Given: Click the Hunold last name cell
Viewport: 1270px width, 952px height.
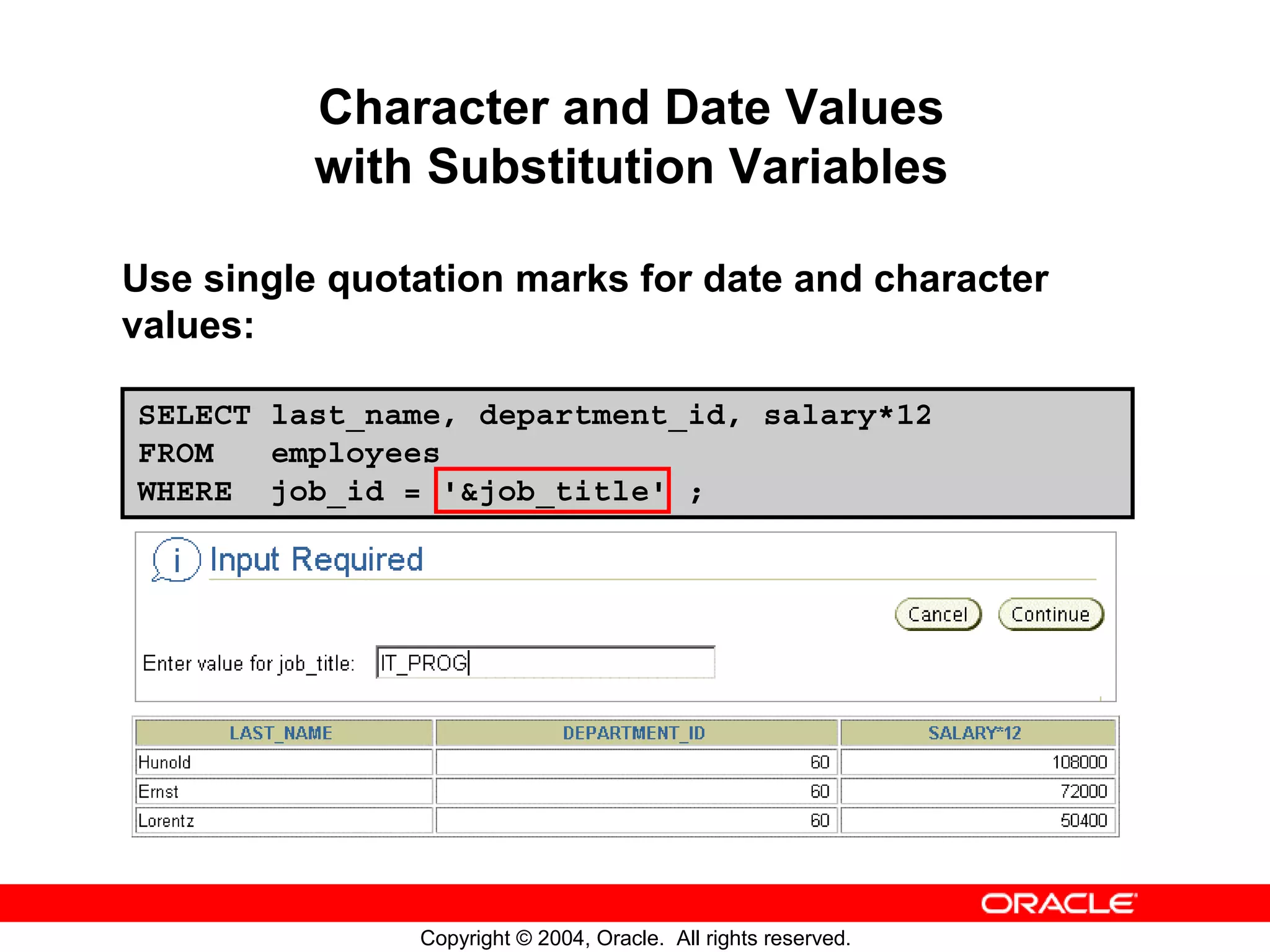Looking at the screenshot, I should 283,762.
